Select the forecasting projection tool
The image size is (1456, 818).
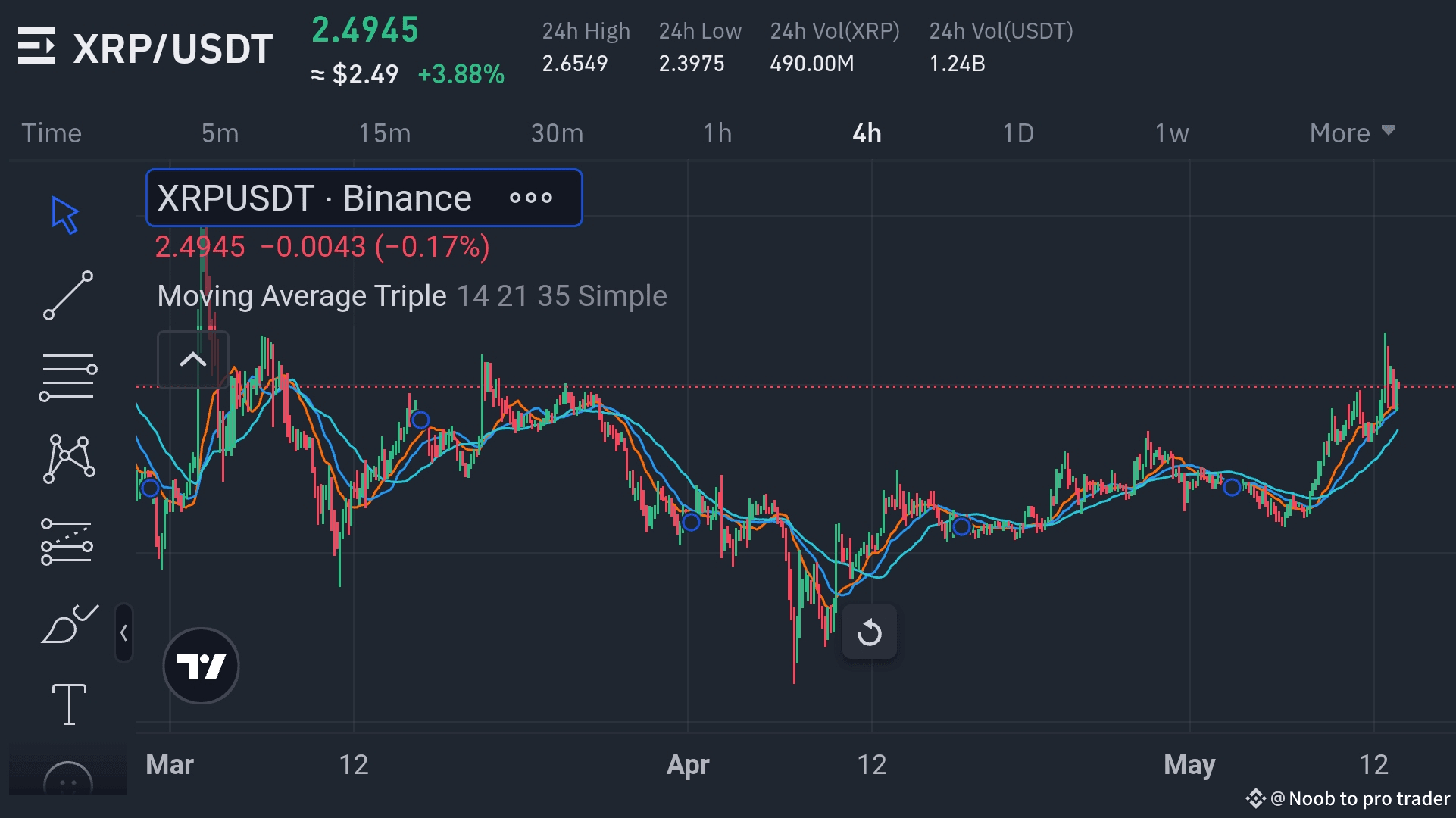click(67, 540)
